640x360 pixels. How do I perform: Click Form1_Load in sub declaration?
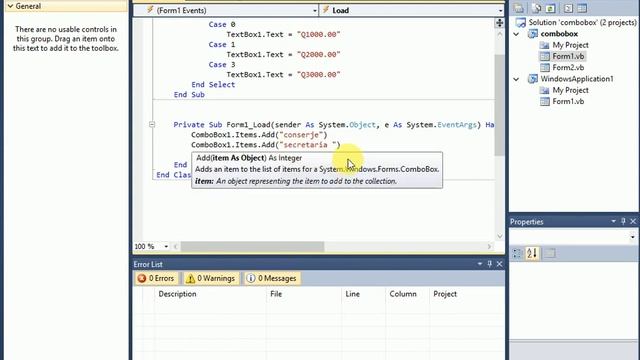click(x=249, y=125)
